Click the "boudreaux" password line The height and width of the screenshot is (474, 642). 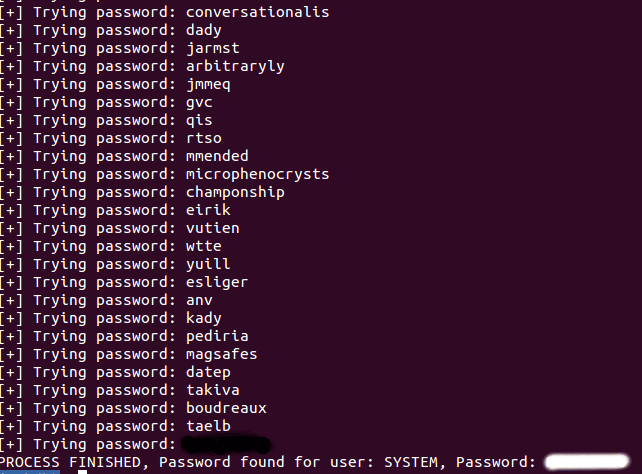click(226, 408)
